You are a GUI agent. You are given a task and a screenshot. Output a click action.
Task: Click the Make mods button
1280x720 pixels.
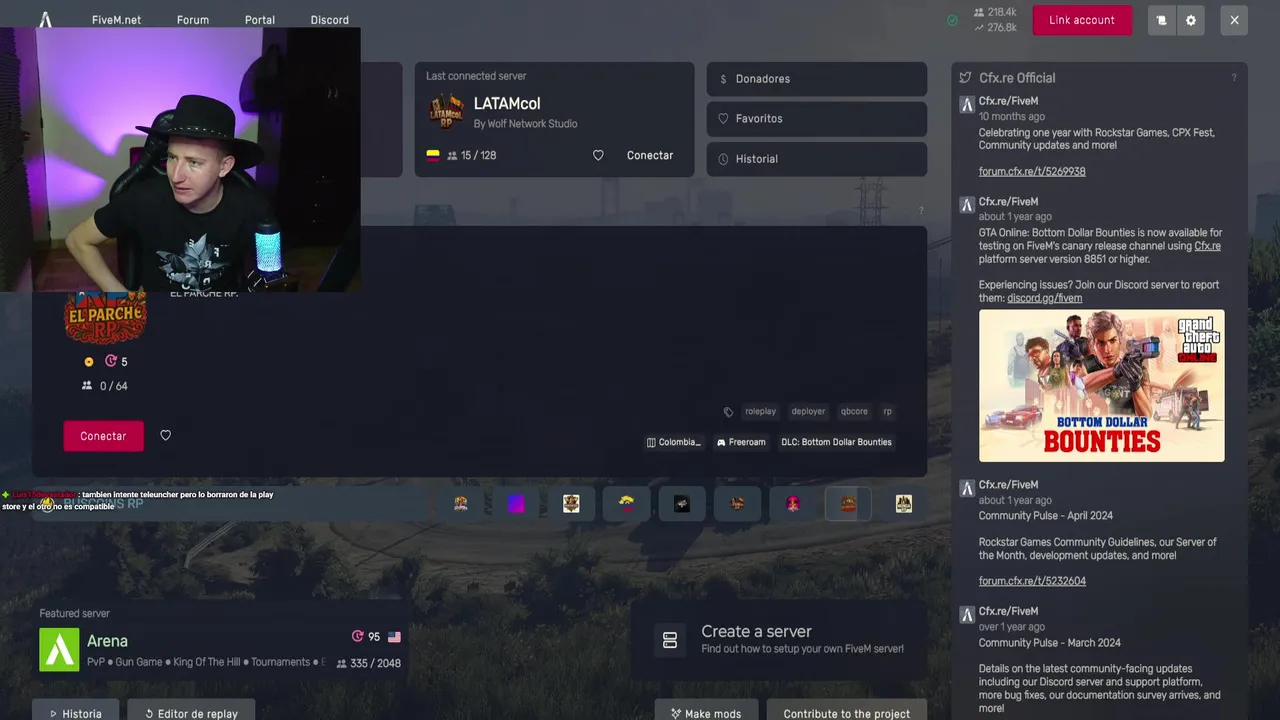(706, 712)
